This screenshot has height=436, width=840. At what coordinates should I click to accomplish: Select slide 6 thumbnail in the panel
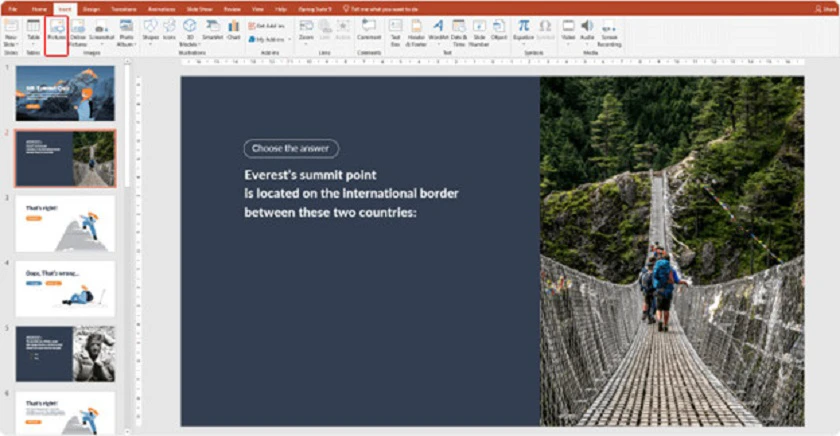pyautogui.click(x=65, y=412)
